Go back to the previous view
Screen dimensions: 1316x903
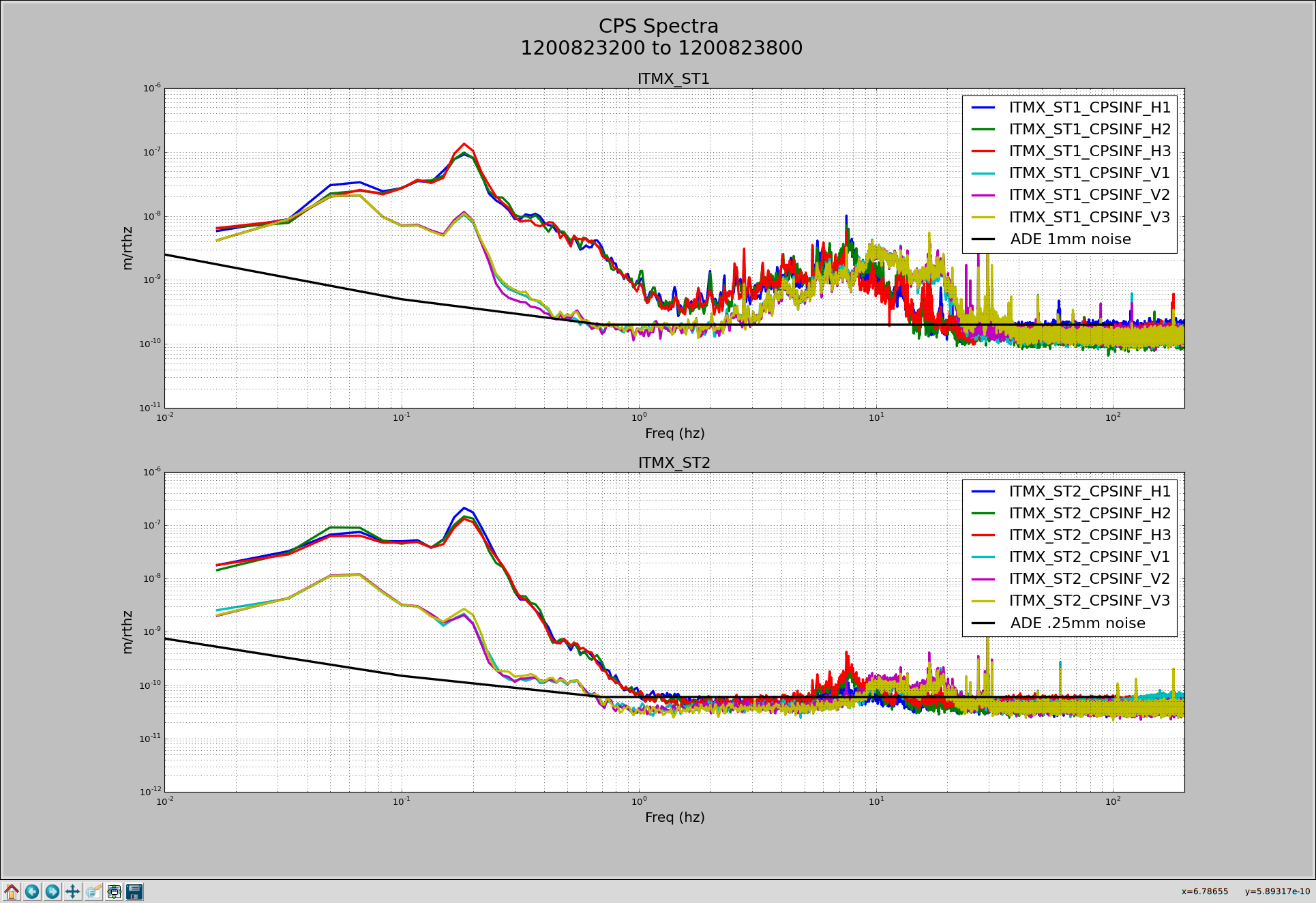[32, 891]
